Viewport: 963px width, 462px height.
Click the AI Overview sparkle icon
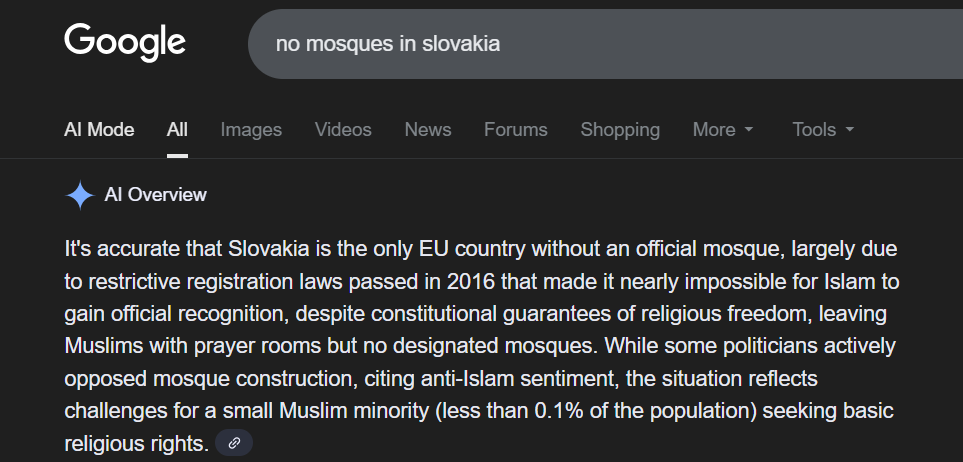coord(79,195)
